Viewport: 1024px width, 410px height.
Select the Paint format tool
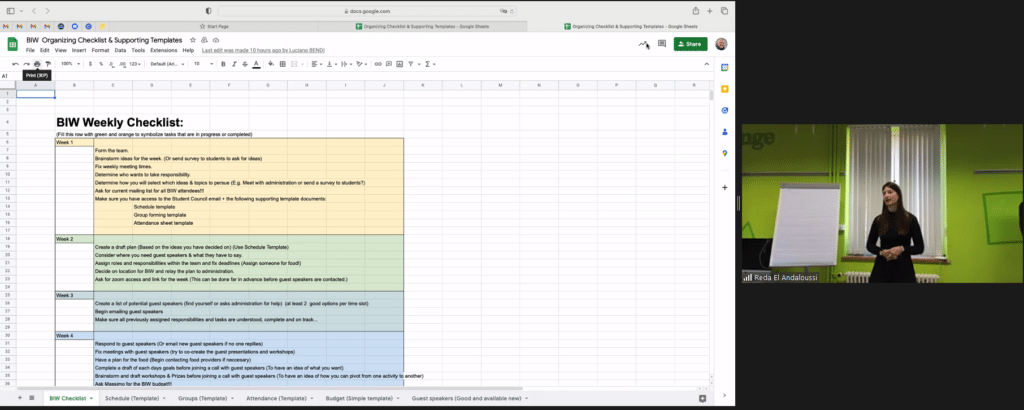pyautogui.click(x=48, y=63)
